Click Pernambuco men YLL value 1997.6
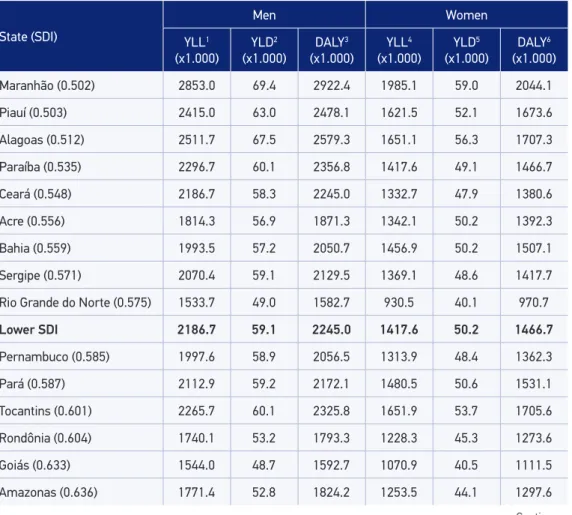This screenshot has height=515, width=572. point(197,357)
